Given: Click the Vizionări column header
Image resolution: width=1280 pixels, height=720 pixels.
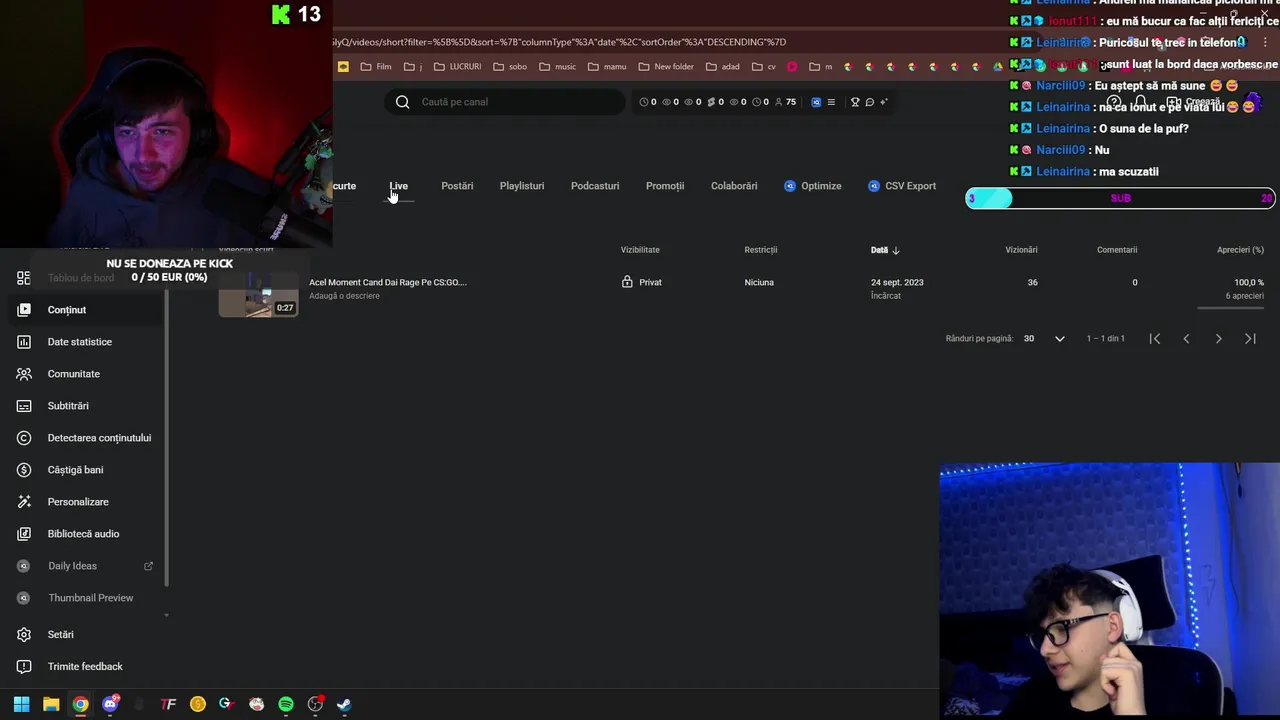Looking at the screenshot, I should [1021, 250].
